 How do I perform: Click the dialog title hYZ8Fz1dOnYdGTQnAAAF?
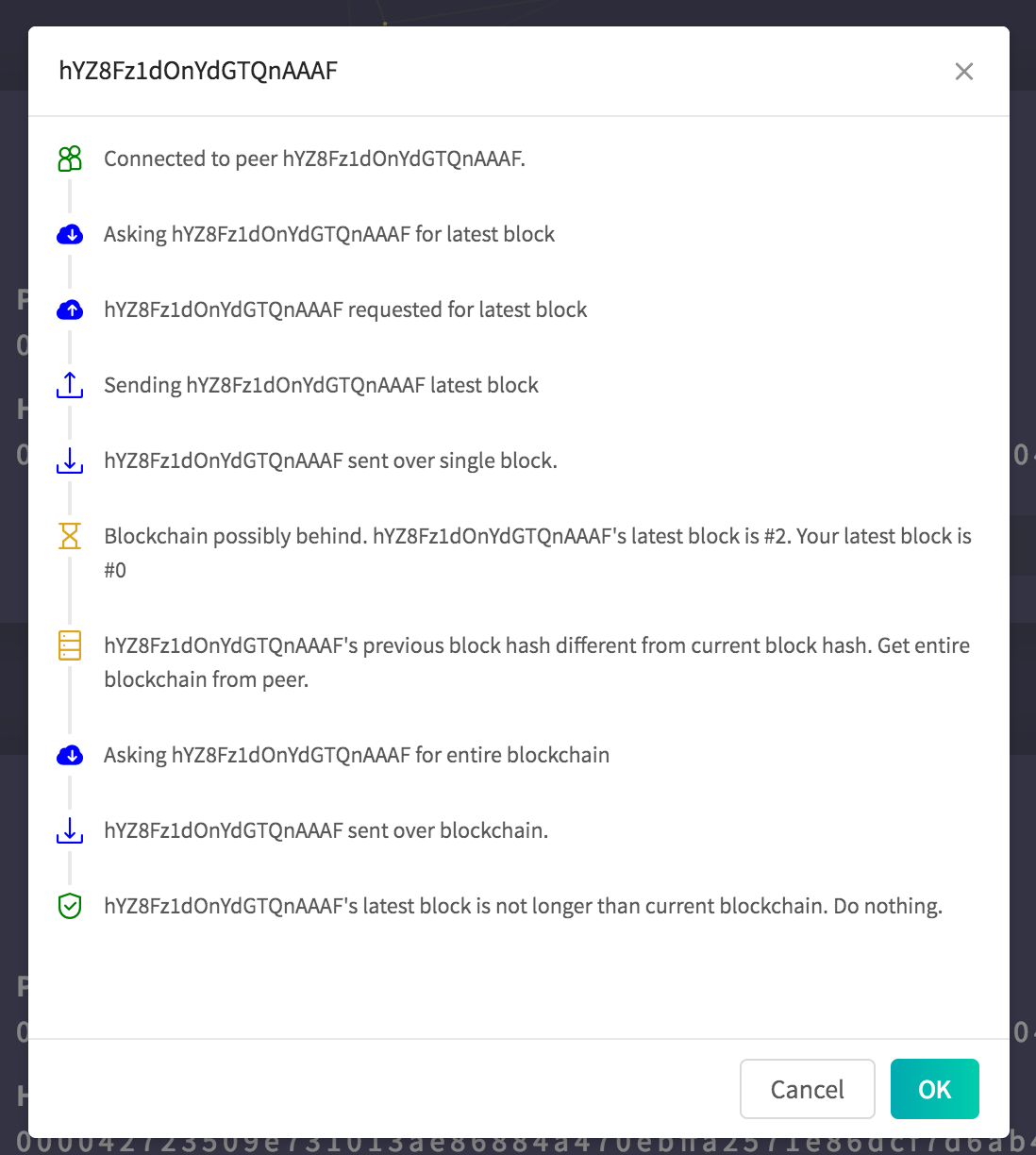[198, 72]
